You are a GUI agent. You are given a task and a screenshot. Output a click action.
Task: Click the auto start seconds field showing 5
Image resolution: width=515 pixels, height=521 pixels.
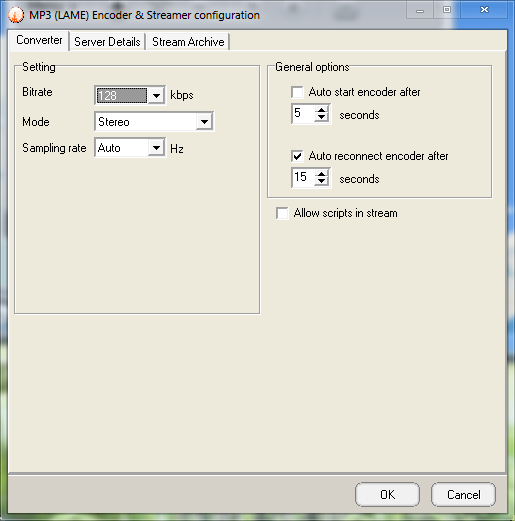[x=303, y=114]
